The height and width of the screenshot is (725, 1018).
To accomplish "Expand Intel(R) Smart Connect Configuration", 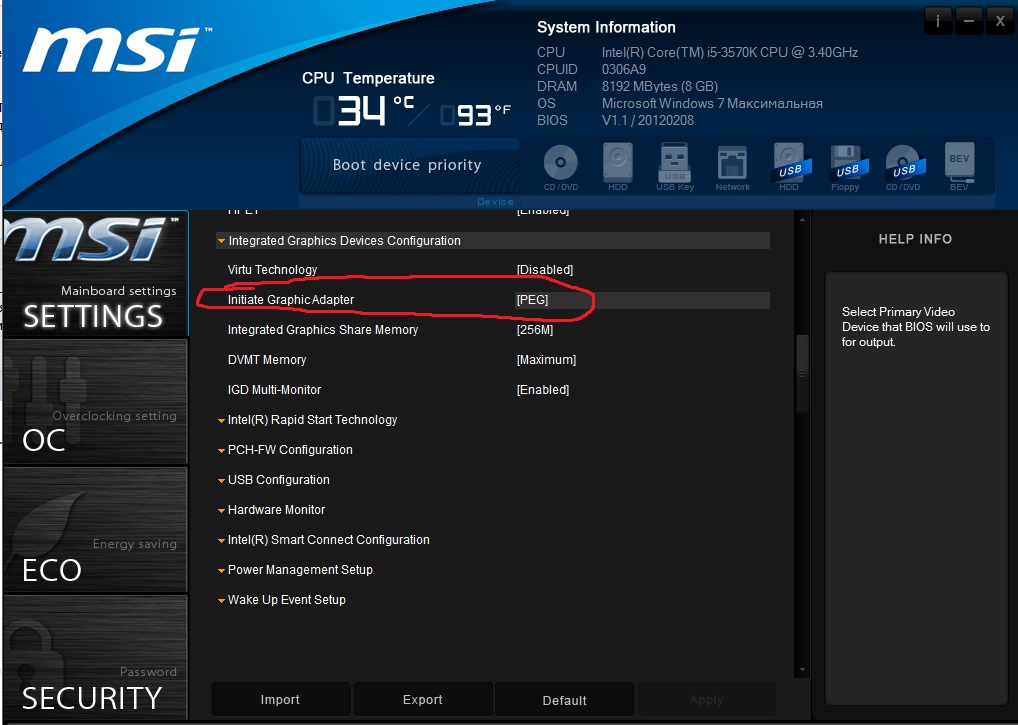I will point(324,539).
